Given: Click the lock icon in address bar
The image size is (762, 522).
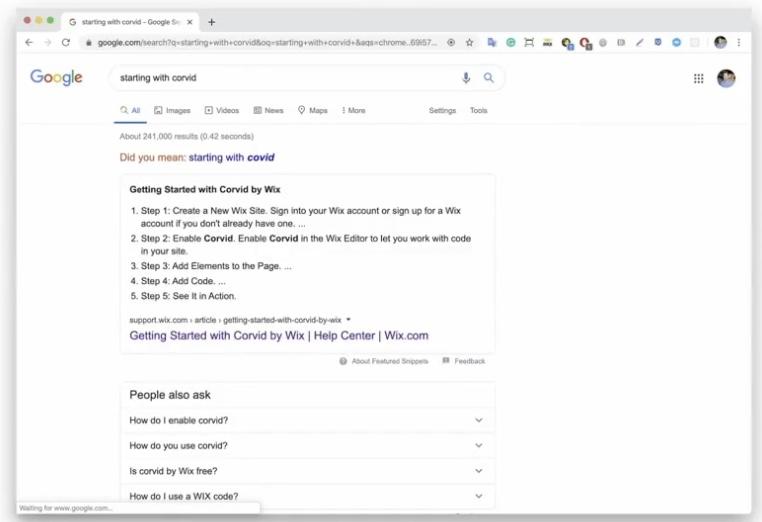Looking at the screenshot, I should coord(88,43).
